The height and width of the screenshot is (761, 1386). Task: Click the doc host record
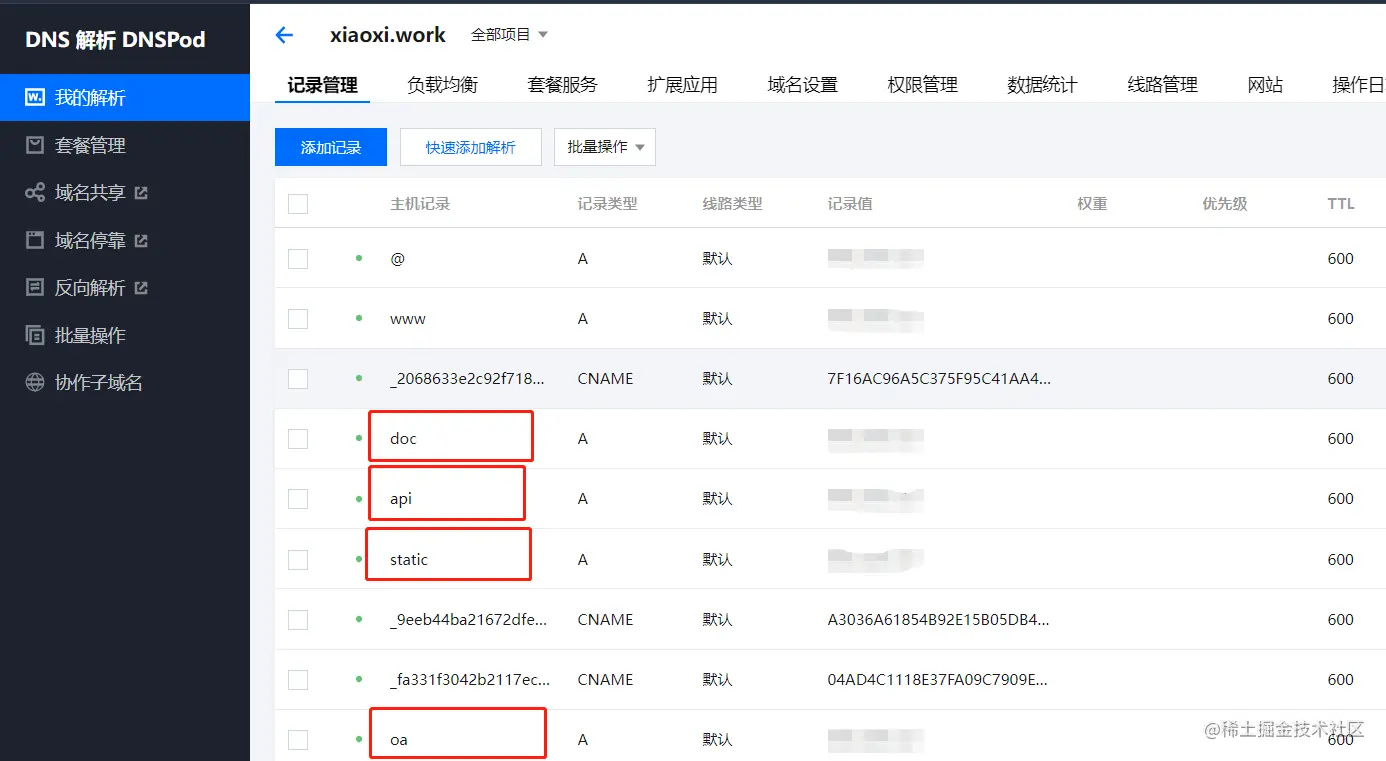point(403,438)
